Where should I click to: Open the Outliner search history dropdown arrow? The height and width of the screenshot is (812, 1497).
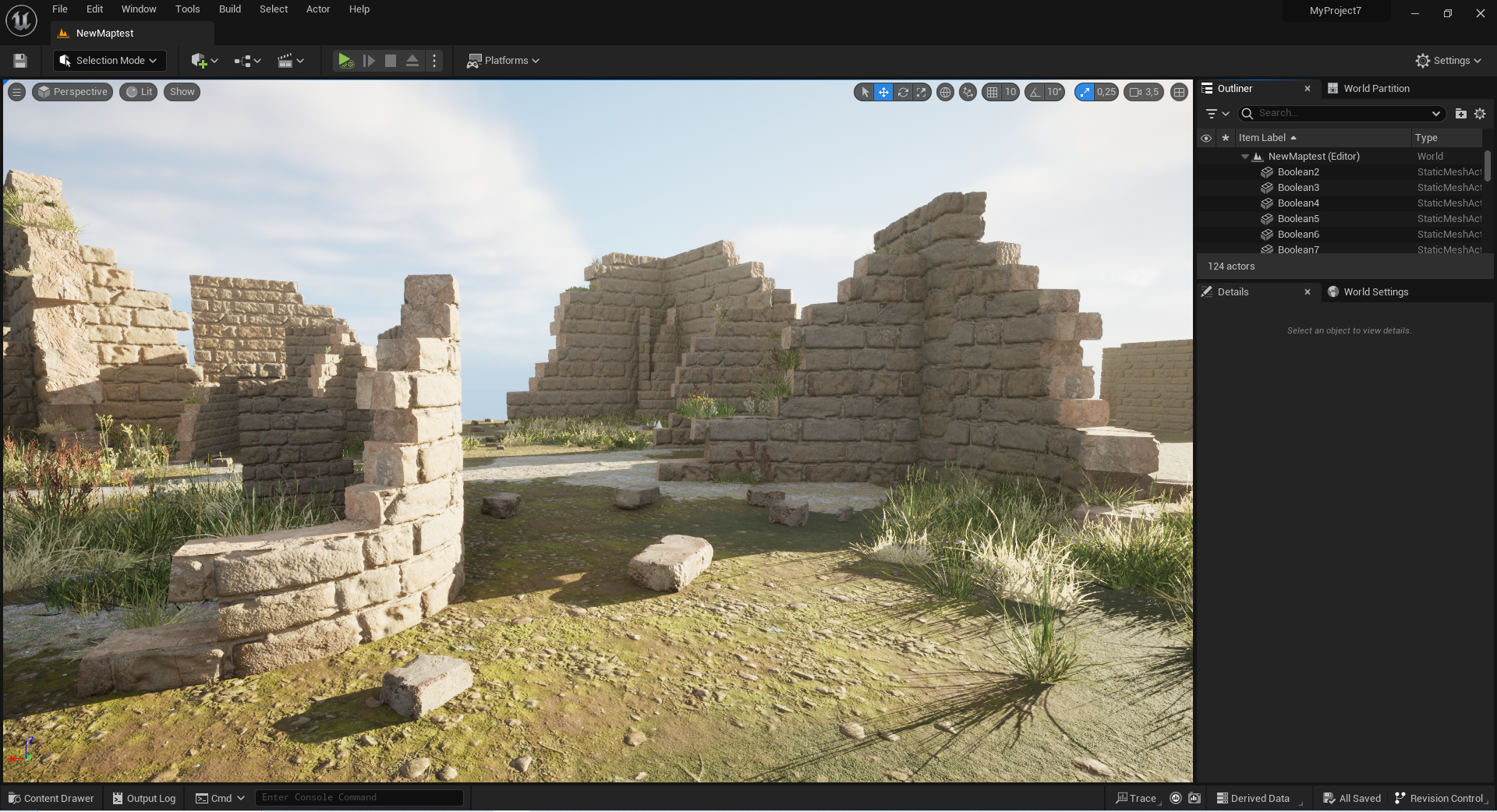[1436, 114]
